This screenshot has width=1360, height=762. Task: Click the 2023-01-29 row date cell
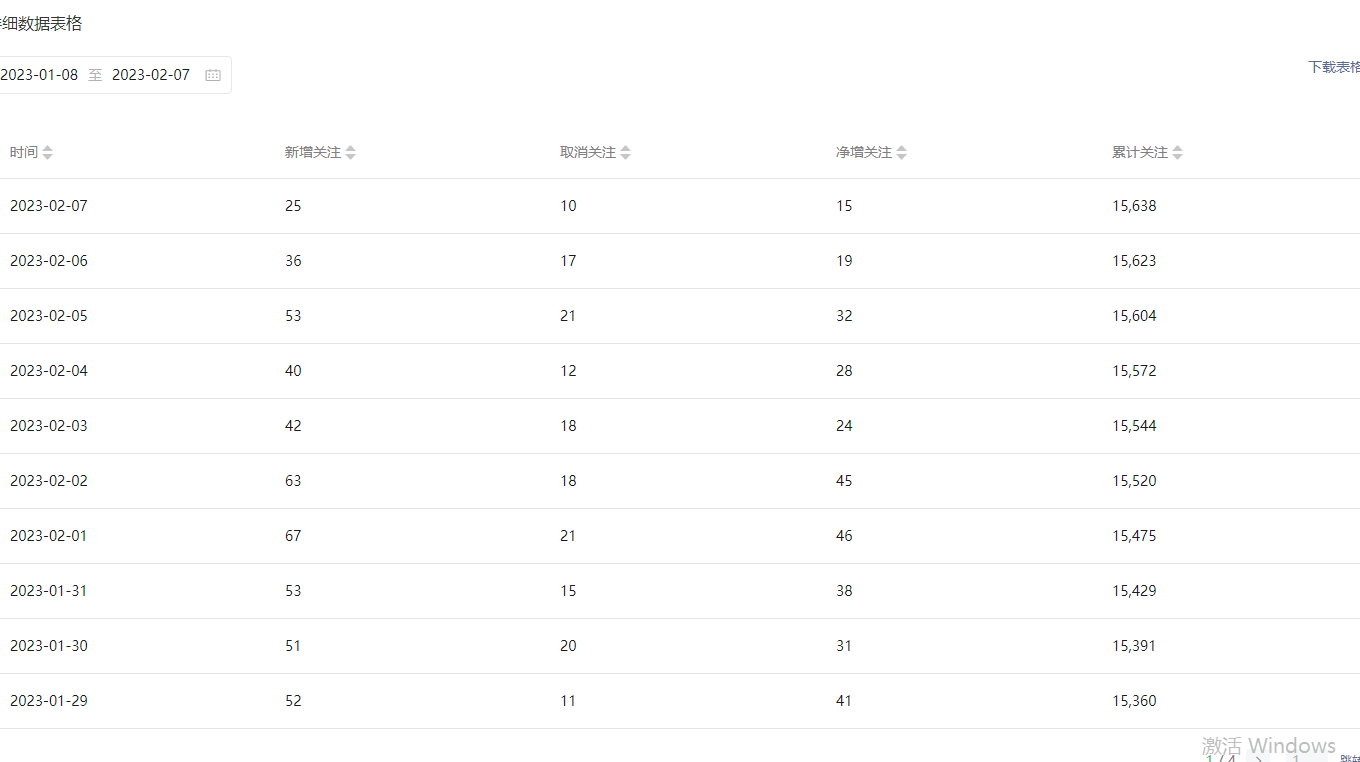[49, 701]
